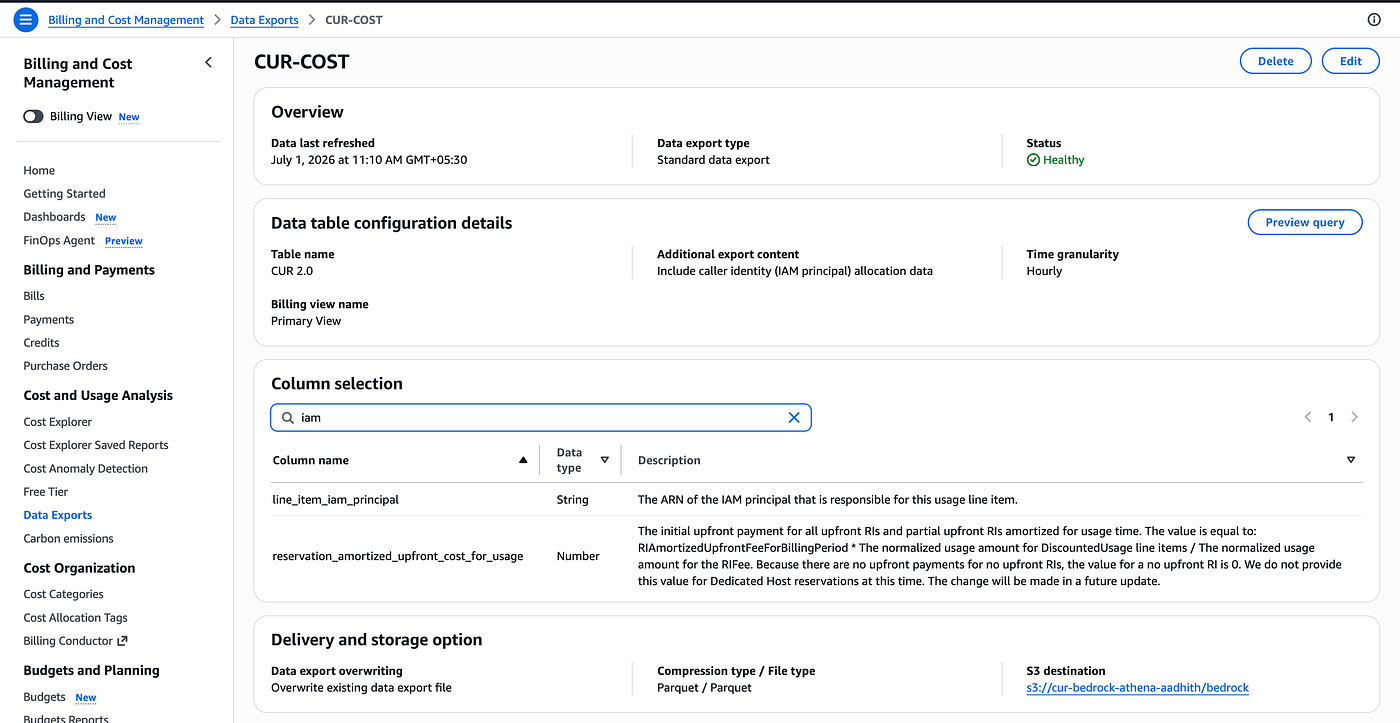
Task: Click the Data last refreshed timestamp
Action: 369,160
